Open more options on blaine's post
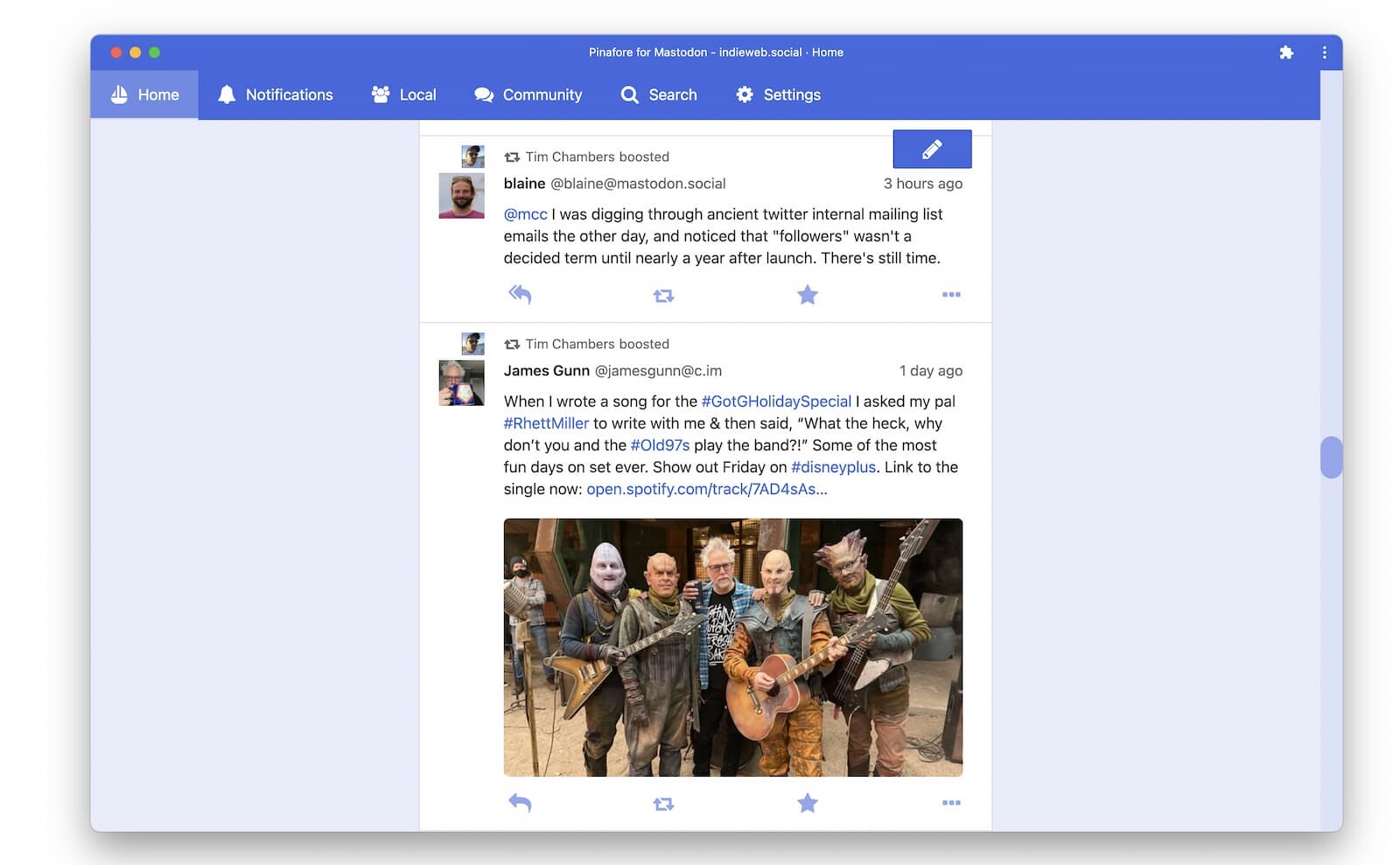The height and width of the screenshot is (865, 1400). (x=951, y=295)
